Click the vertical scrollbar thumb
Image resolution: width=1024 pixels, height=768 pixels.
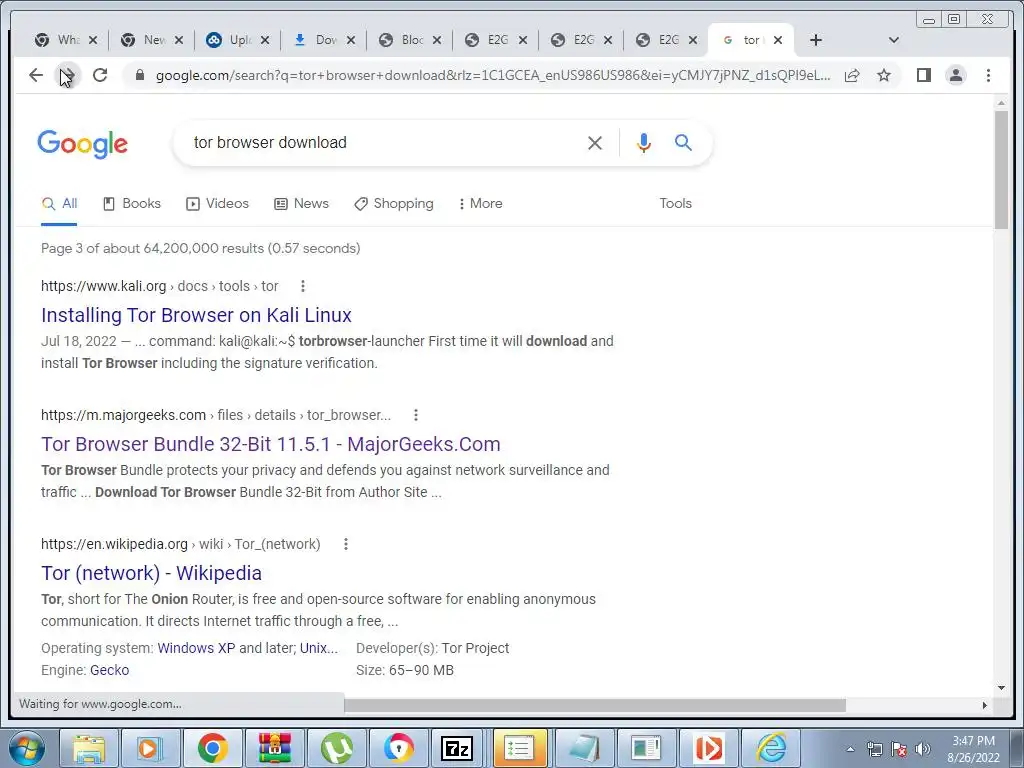(x=1001, y=170)
